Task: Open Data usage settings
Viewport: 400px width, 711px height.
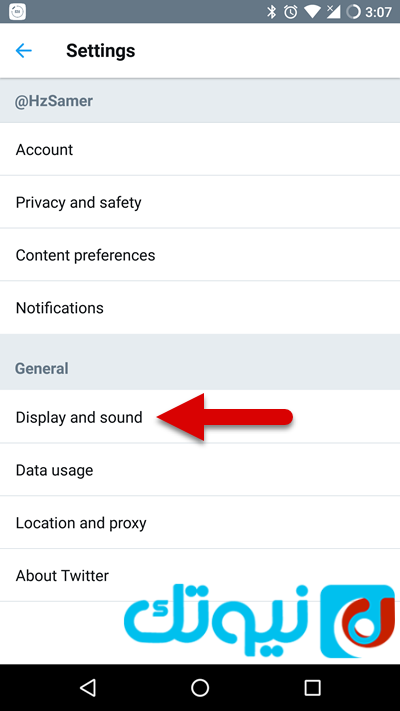Action: pos(200,470)
